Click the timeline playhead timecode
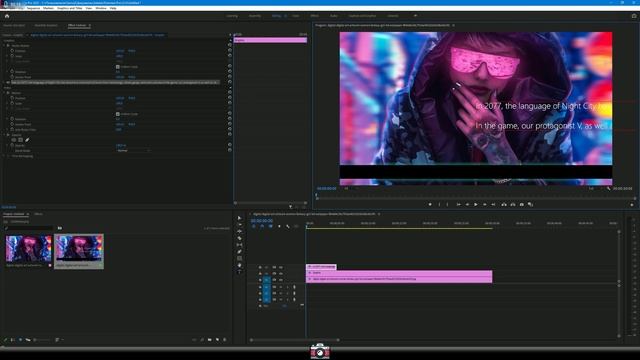 pyautogui.click(x=262, y=220)
